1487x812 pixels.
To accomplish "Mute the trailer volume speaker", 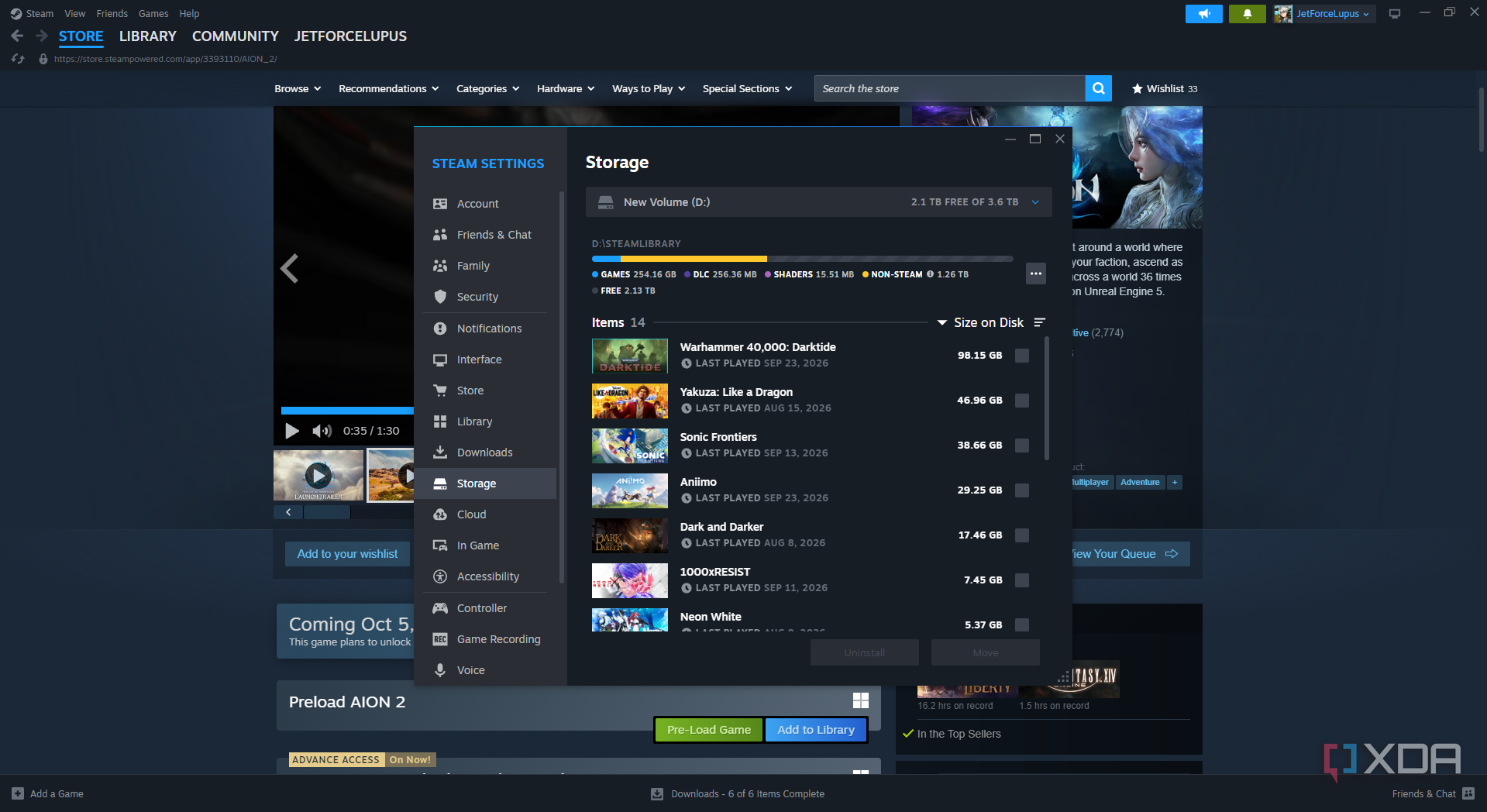I will coord(322,431).
